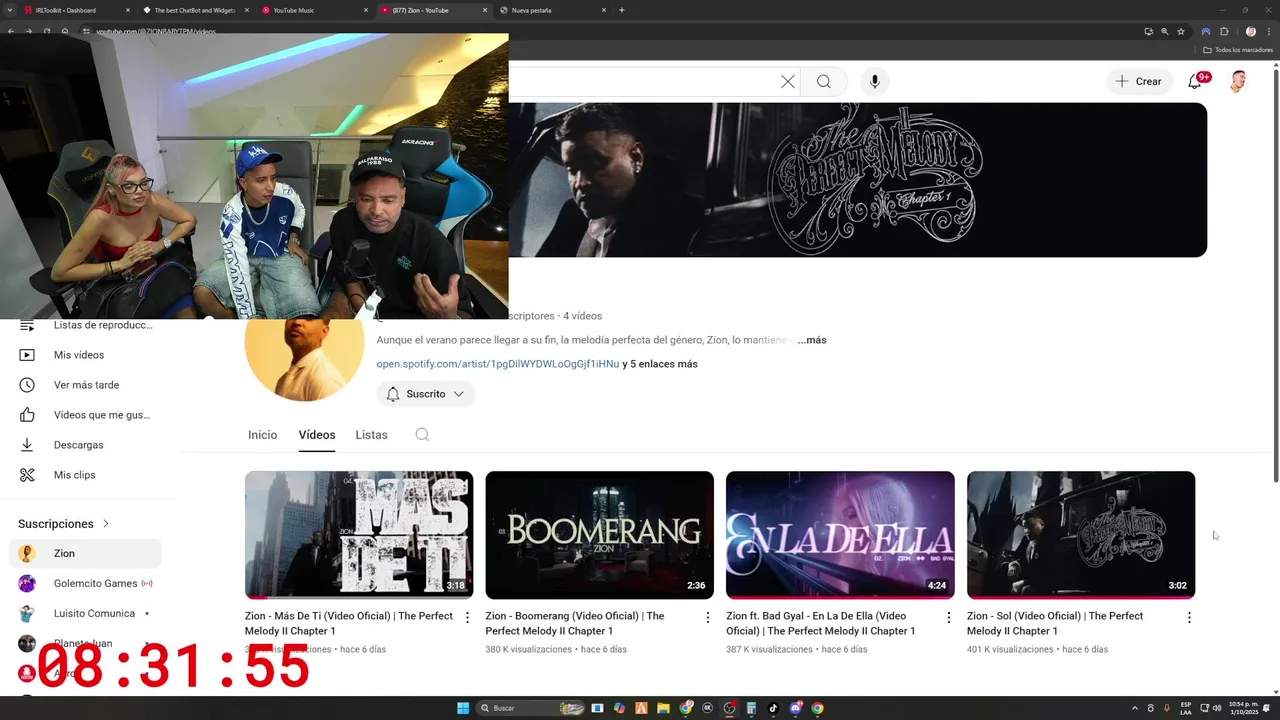Click The Perfect Melody channel banner
Image resolution: width=1280 pixels, height=720 pixels.
858,180
